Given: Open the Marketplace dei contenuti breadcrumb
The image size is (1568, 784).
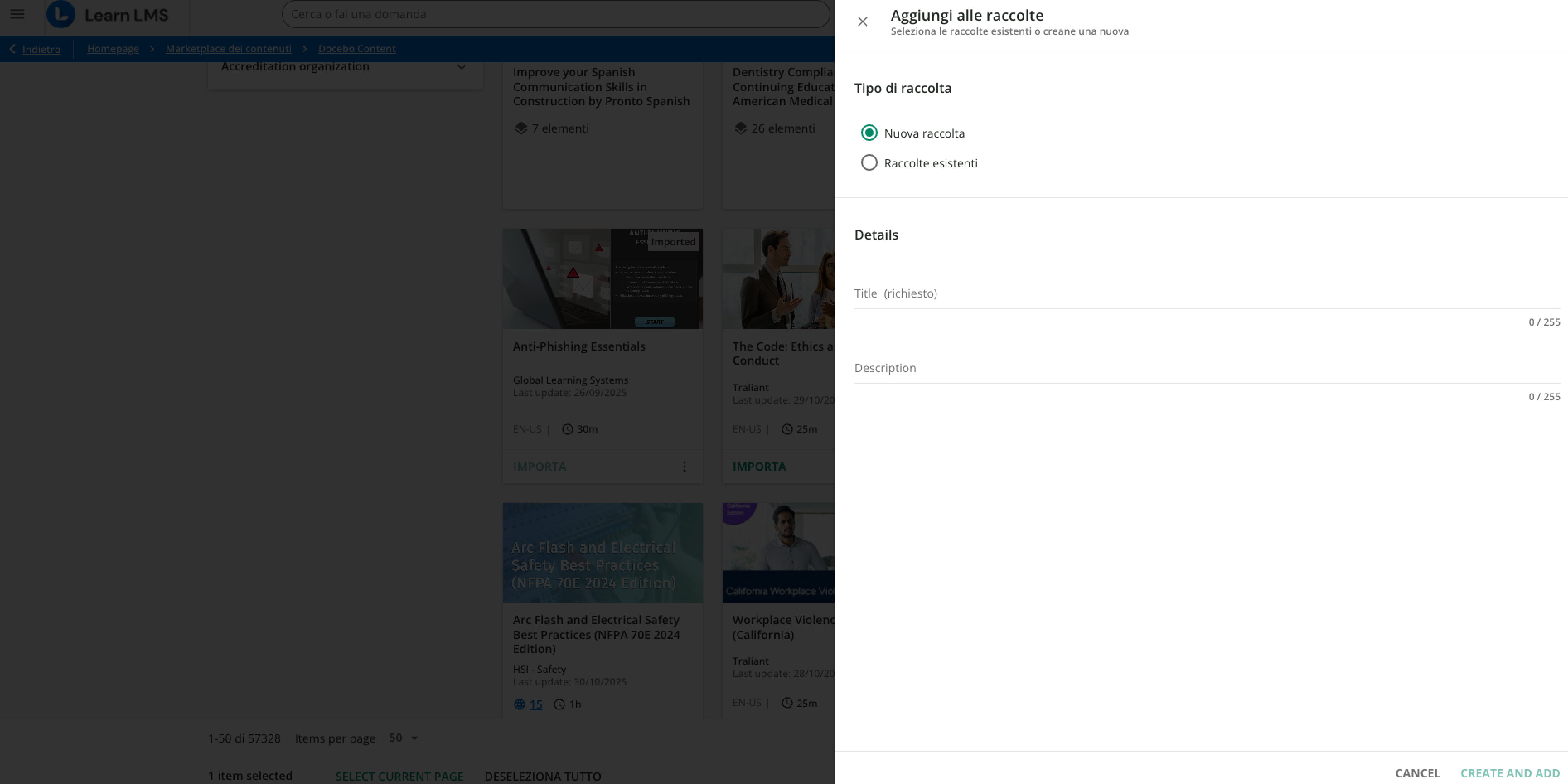Looking at the screenshot, I should 228,49.
